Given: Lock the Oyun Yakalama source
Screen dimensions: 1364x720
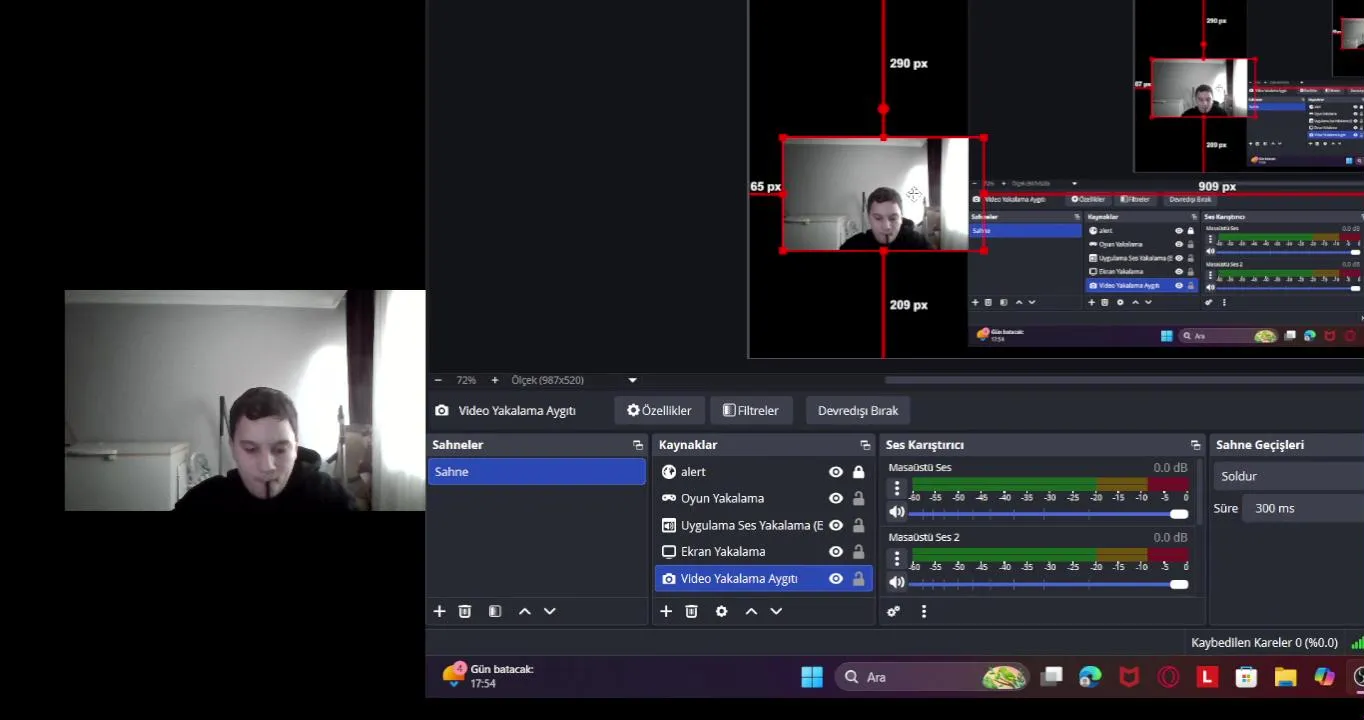Looking at the screenshot, I should pos(858,498).
